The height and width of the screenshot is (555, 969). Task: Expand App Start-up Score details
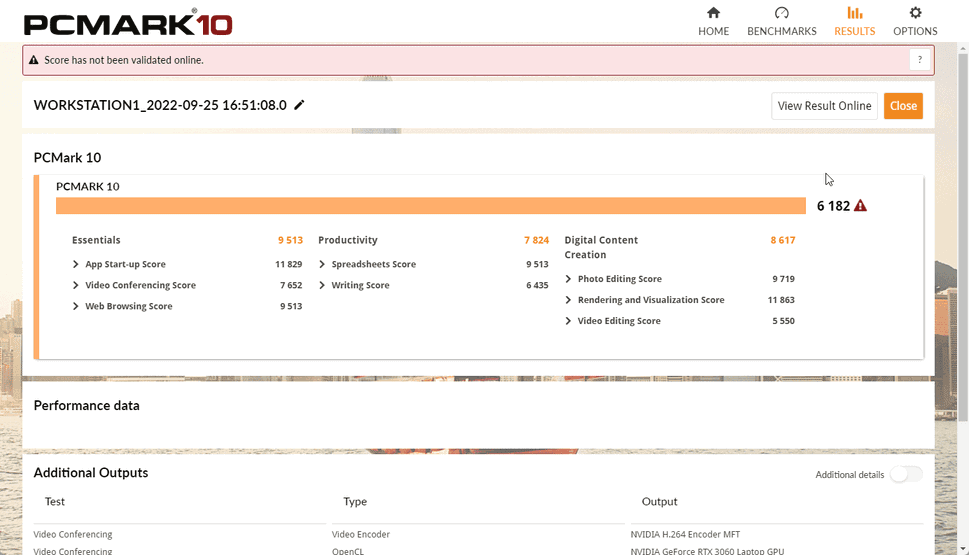point(76,264)
